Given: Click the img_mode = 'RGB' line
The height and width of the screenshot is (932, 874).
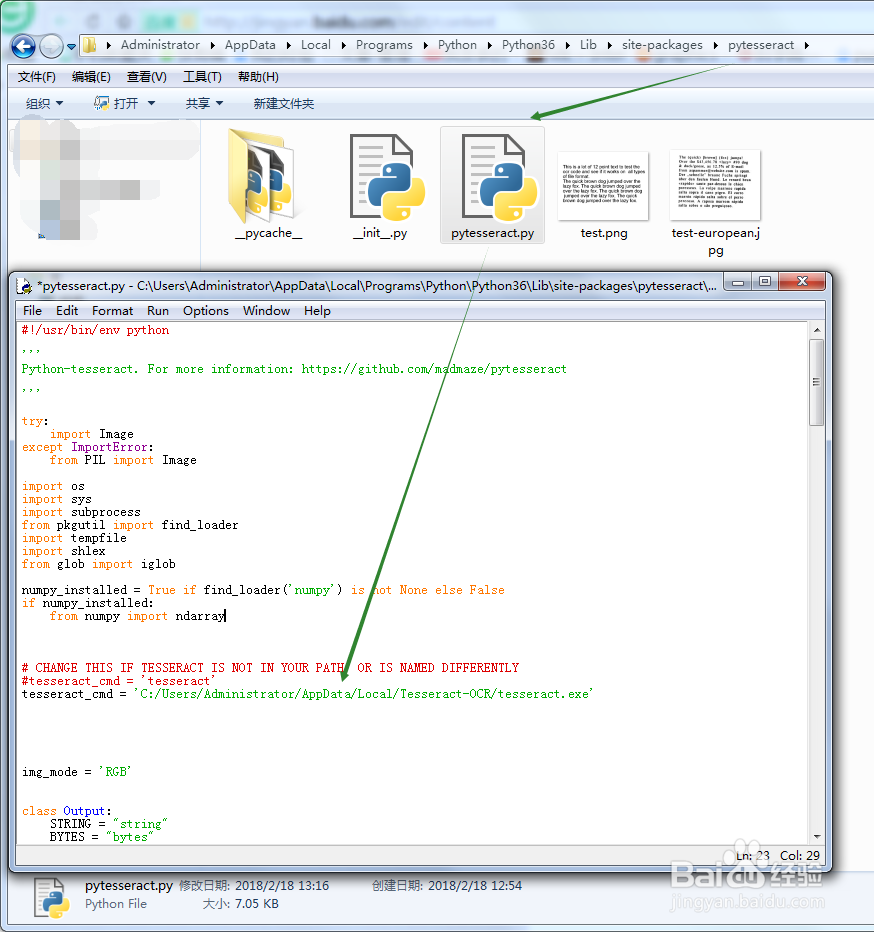Looking at the screenshot, I should 76,772.
